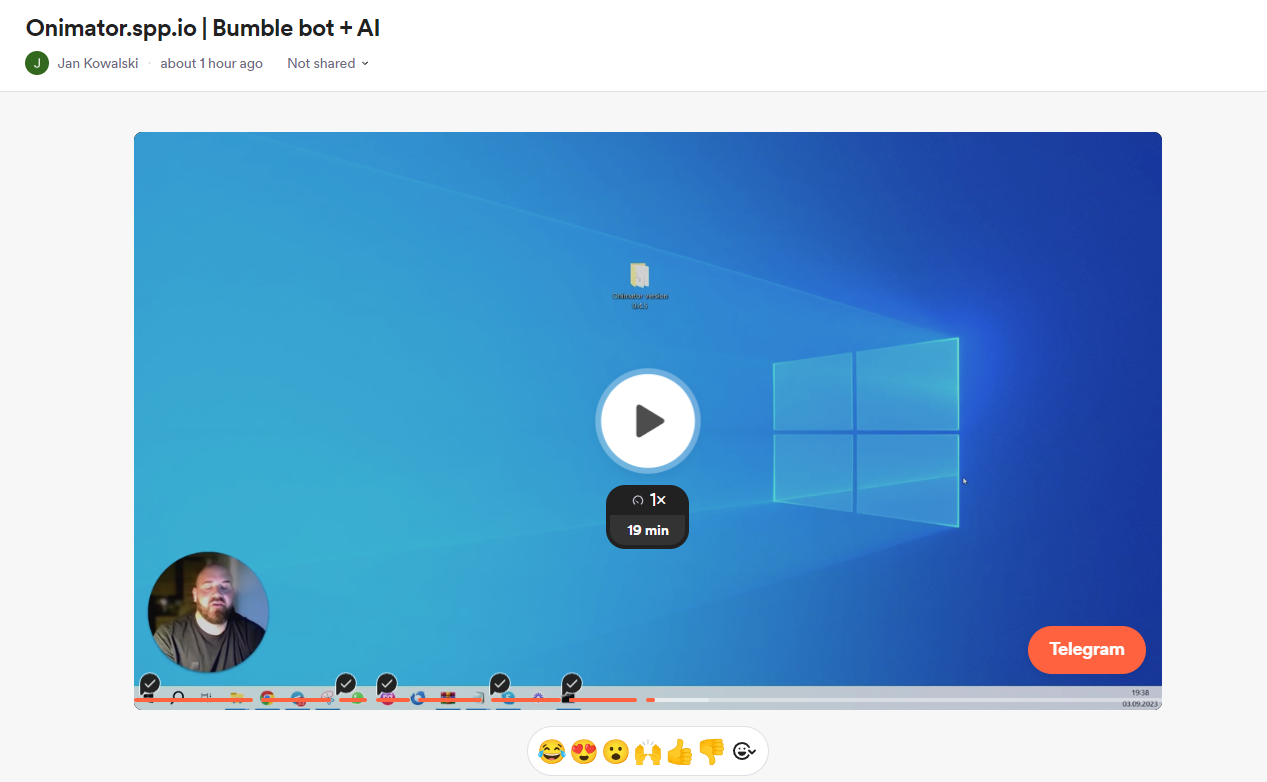Click the orange Telegram button
The width and height of the screenshot is (1267, 782).
click(1087, 650)
